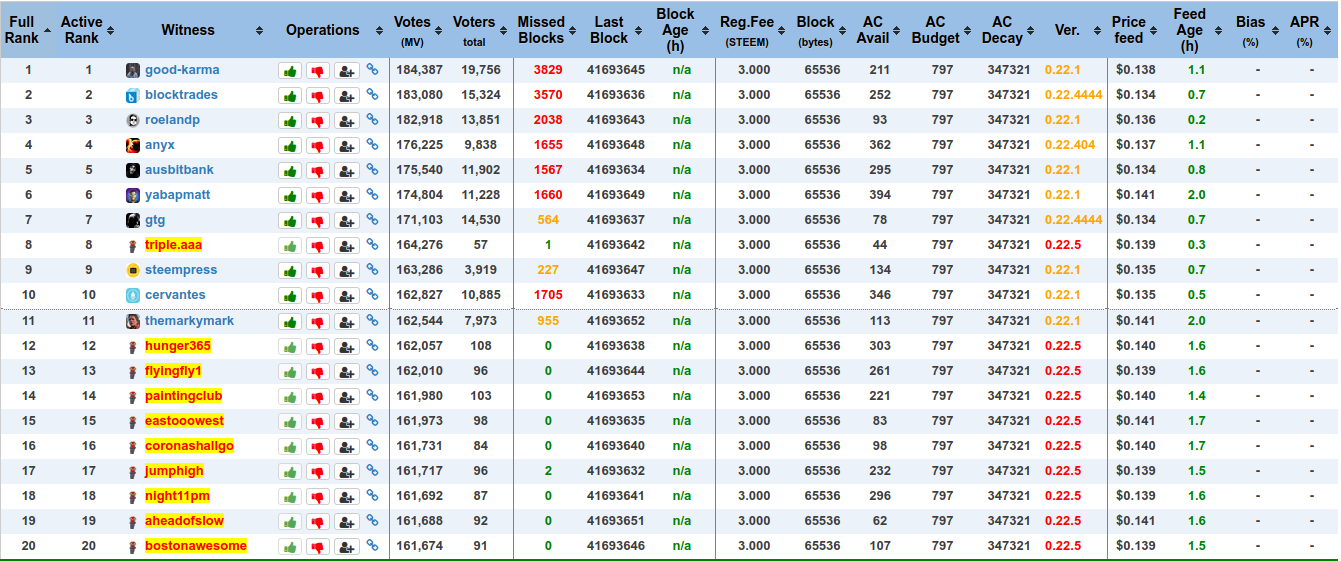Viewport: 1341px width, 561px height.
Task: Sort by Votes (MV) header
Action: [x=418, y=30]
